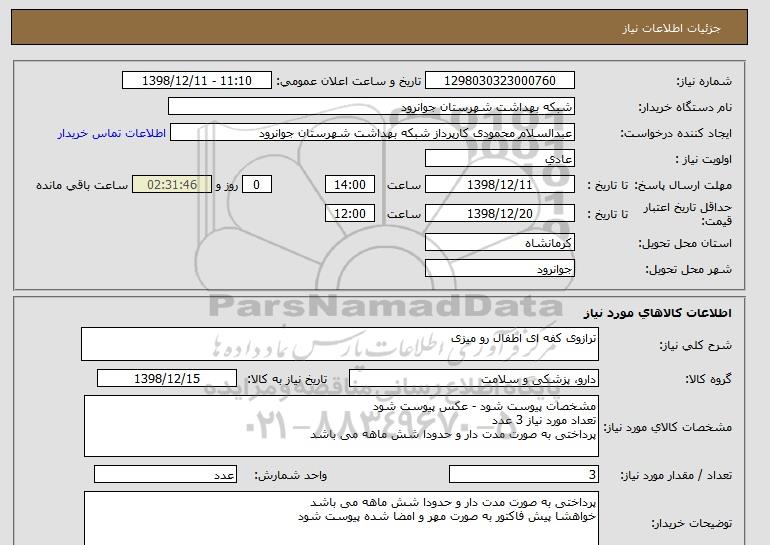Click buyer notes text area
The height and width of the screenshot is (545, 770).
[x=341, y=518]
